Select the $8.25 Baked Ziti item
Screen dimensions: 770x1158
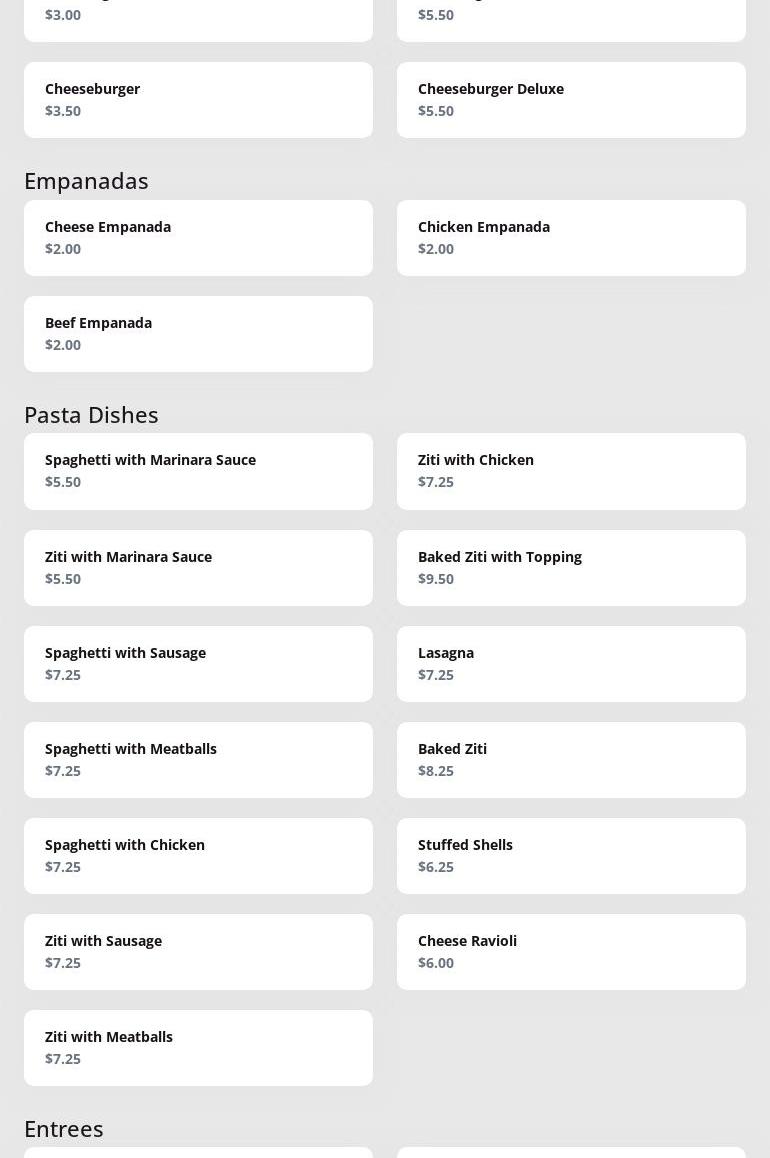[x=571, y=760]
